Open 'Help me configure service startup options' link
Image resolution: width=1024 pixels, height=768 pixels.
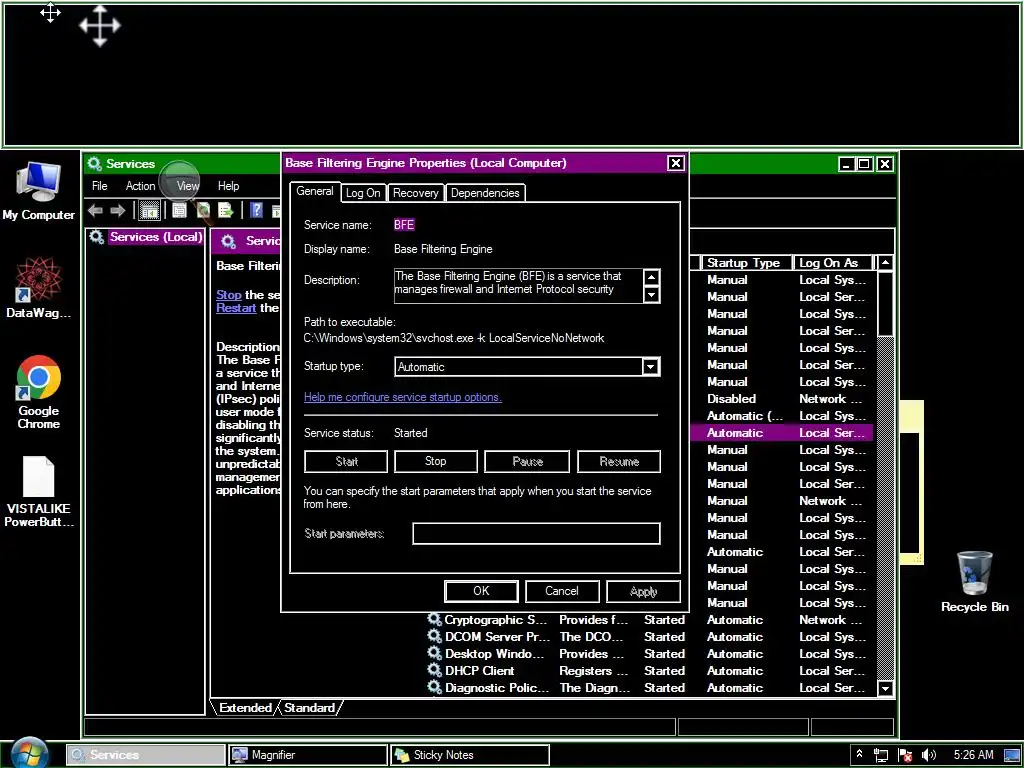(x=403, y=397)
